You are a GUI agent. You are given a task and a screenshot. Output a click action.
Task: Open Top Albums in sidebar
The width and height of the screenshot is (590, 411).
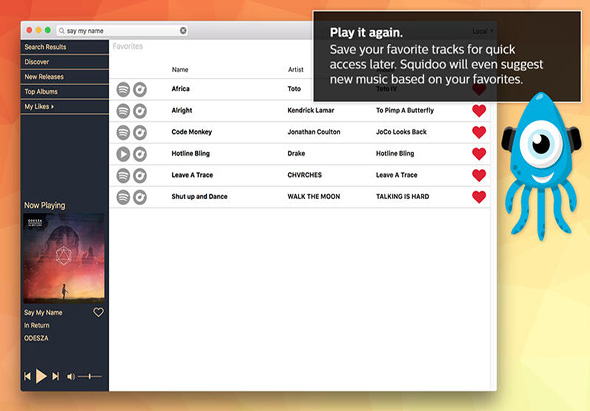pos(65,92)
